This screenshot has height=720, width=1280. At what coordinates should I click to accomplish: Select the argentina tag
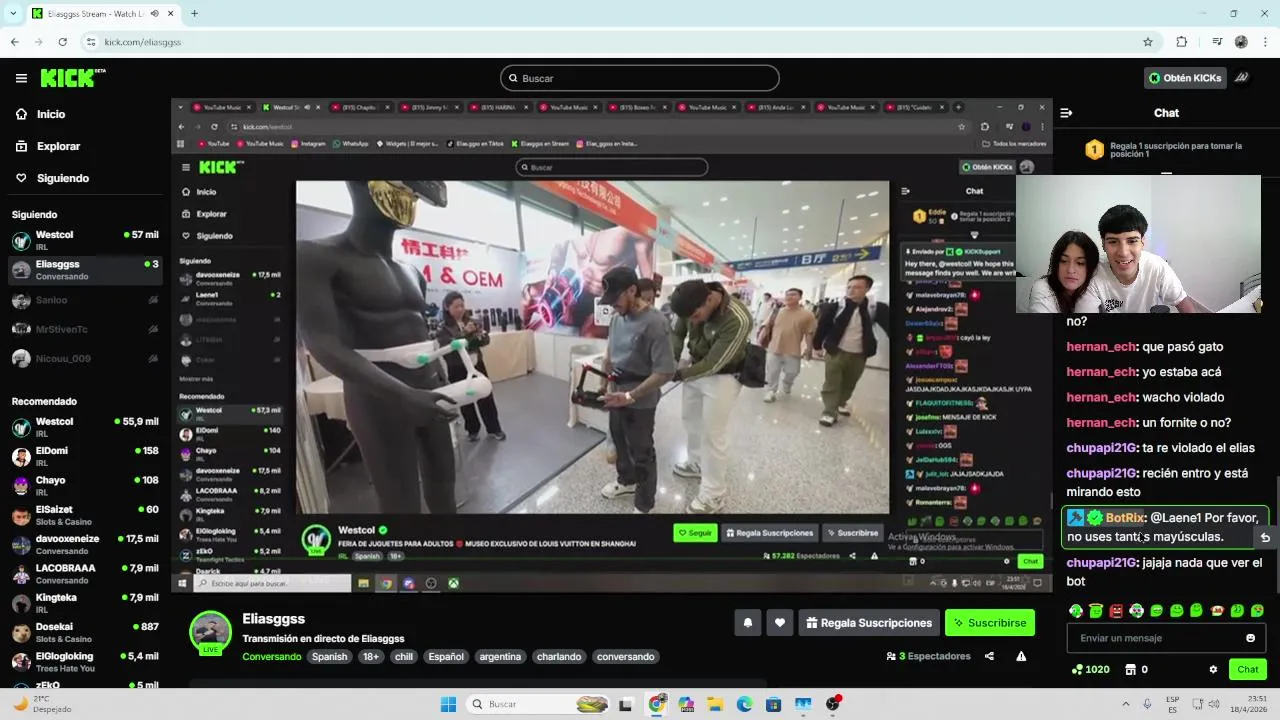(500, 657)
